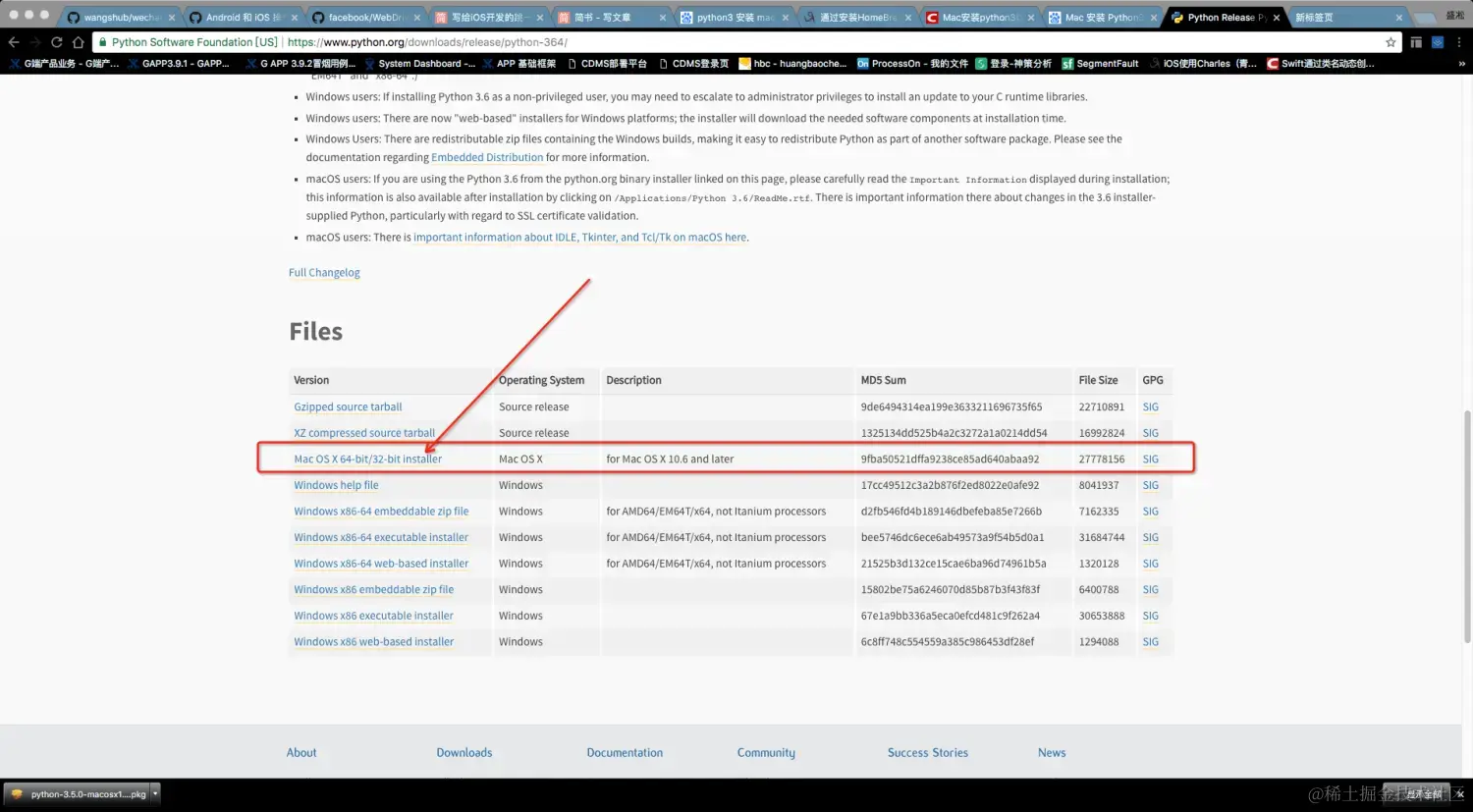This screenshot has width=1473, height=812.
Task: Open the Documentation footer link
Action: point(625,753)
